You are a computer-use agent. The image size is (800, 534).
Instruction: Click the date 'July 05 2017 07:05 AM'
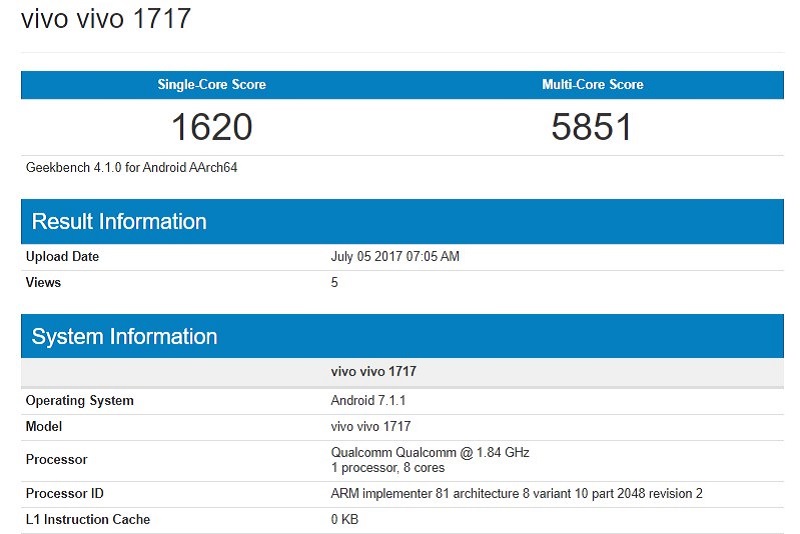pos(395,256)
